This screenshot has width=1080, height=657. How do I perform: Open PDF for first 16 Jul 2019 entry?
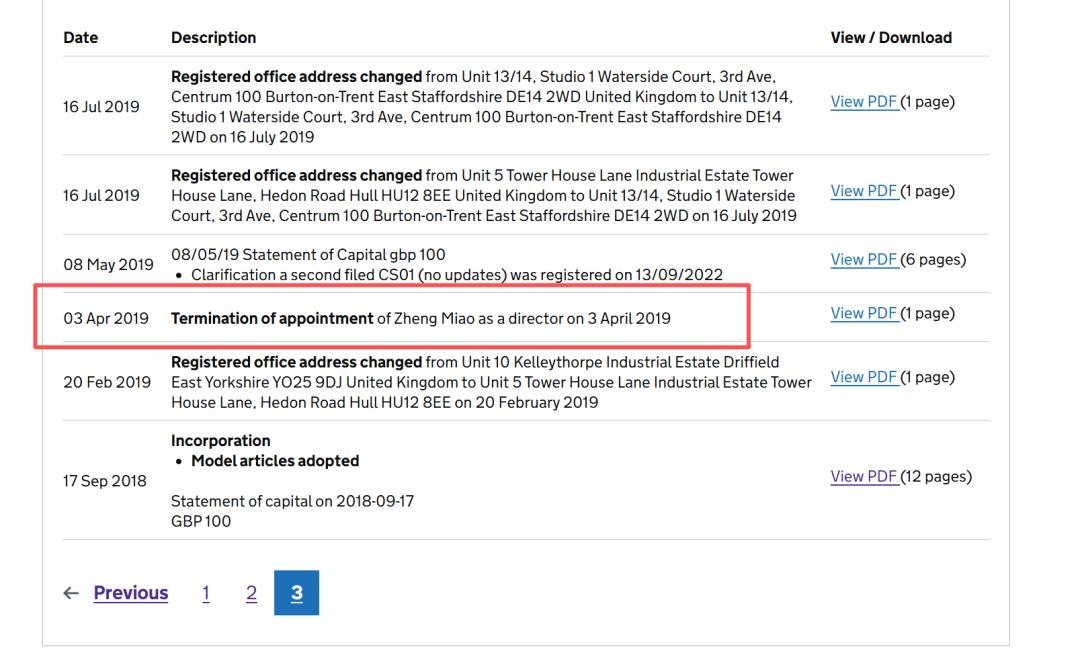(x=864, y=101)
